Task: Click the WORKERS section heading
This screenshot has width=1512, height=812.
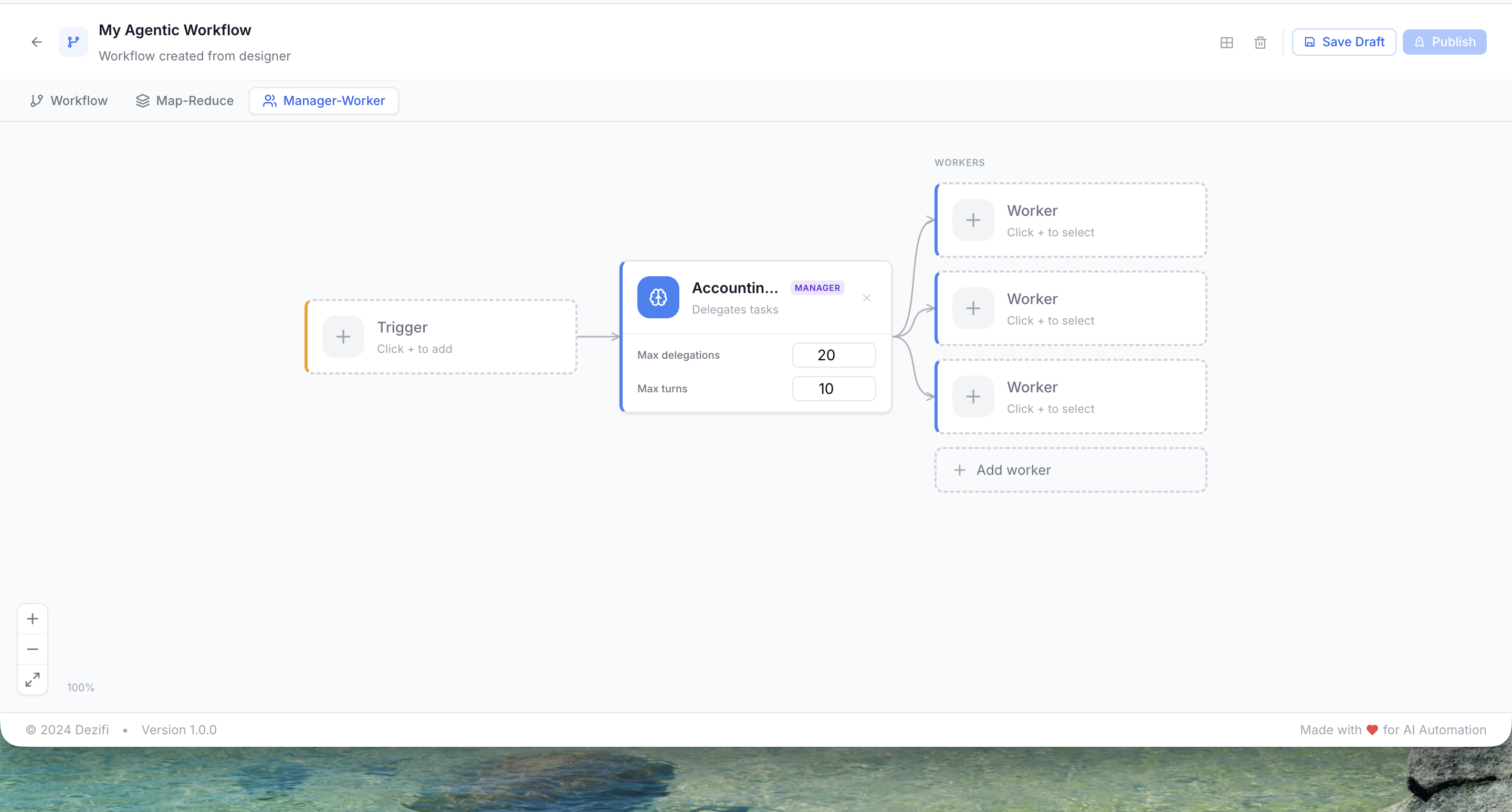Action: [960, 163]
